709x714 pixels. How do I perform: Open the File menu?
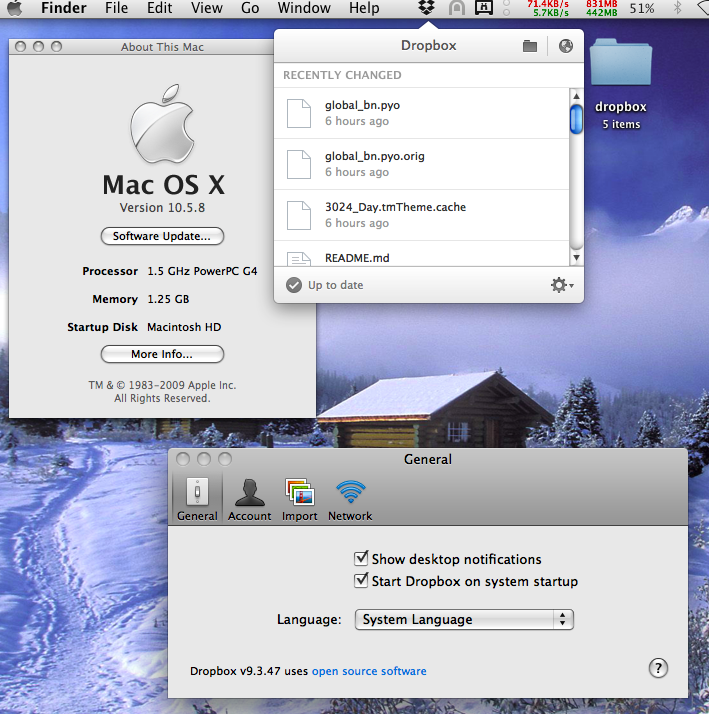coord(117,8)
